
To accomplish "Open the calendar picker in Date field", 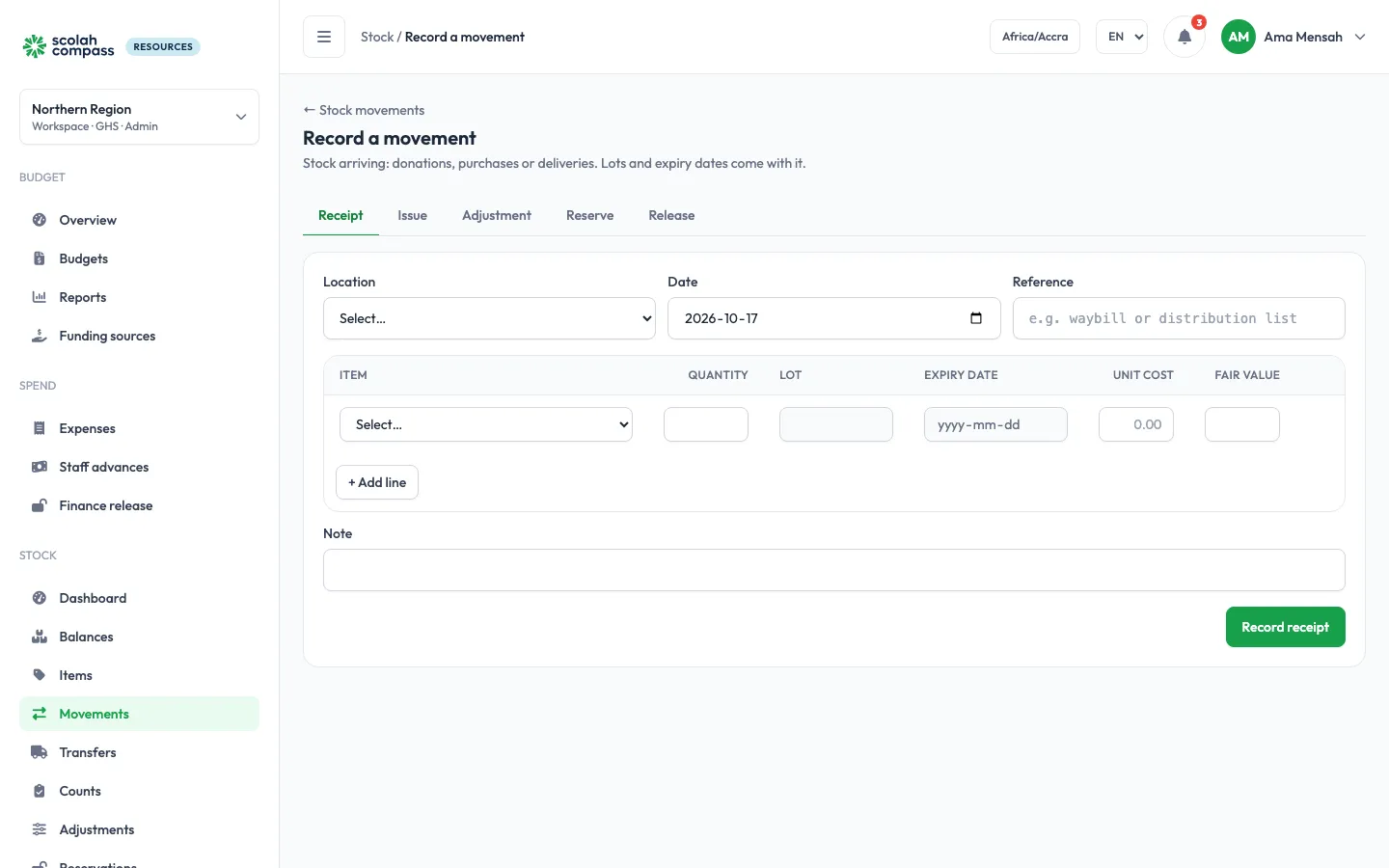I will click(976, 318).
